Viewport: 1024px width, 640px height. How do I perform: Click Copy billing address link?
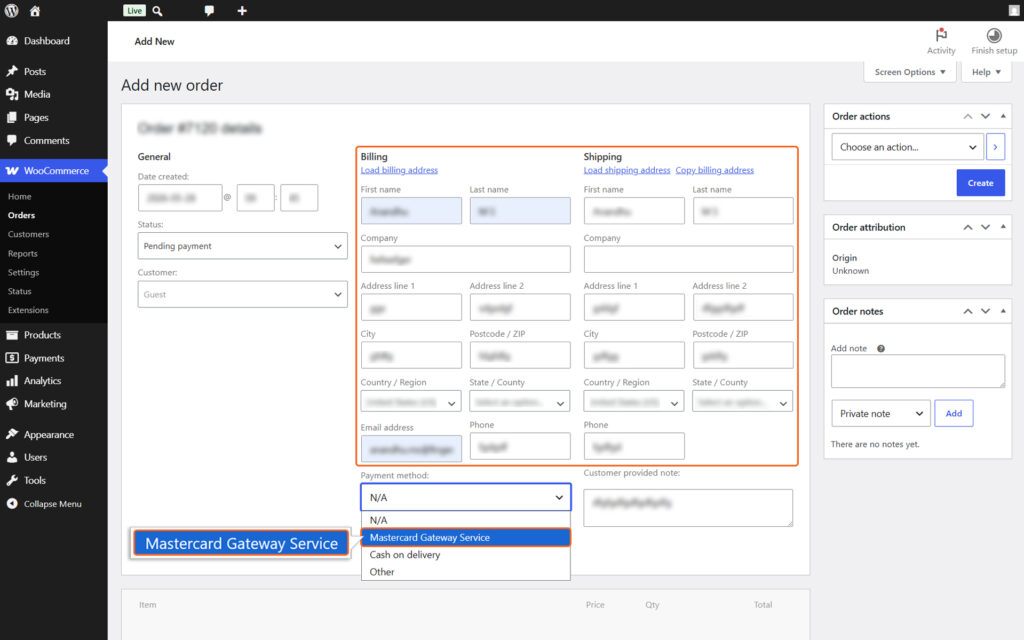[x=714, y=170]
